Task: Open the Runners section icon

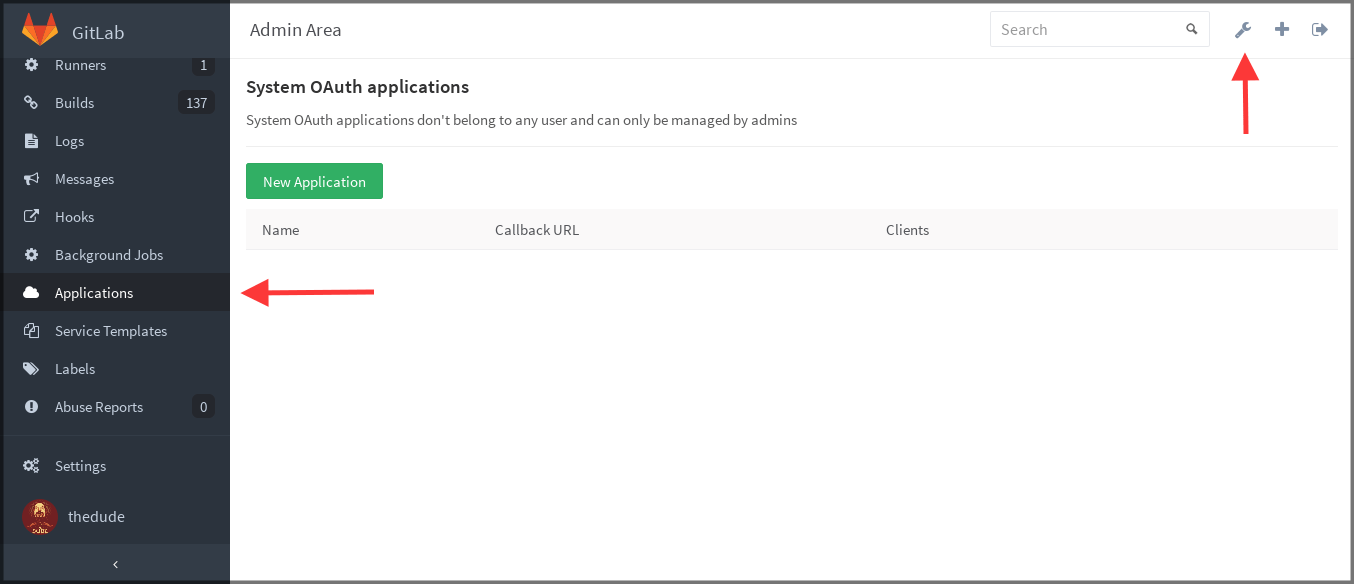Action: pyautogui.click(x=31, y=65)
